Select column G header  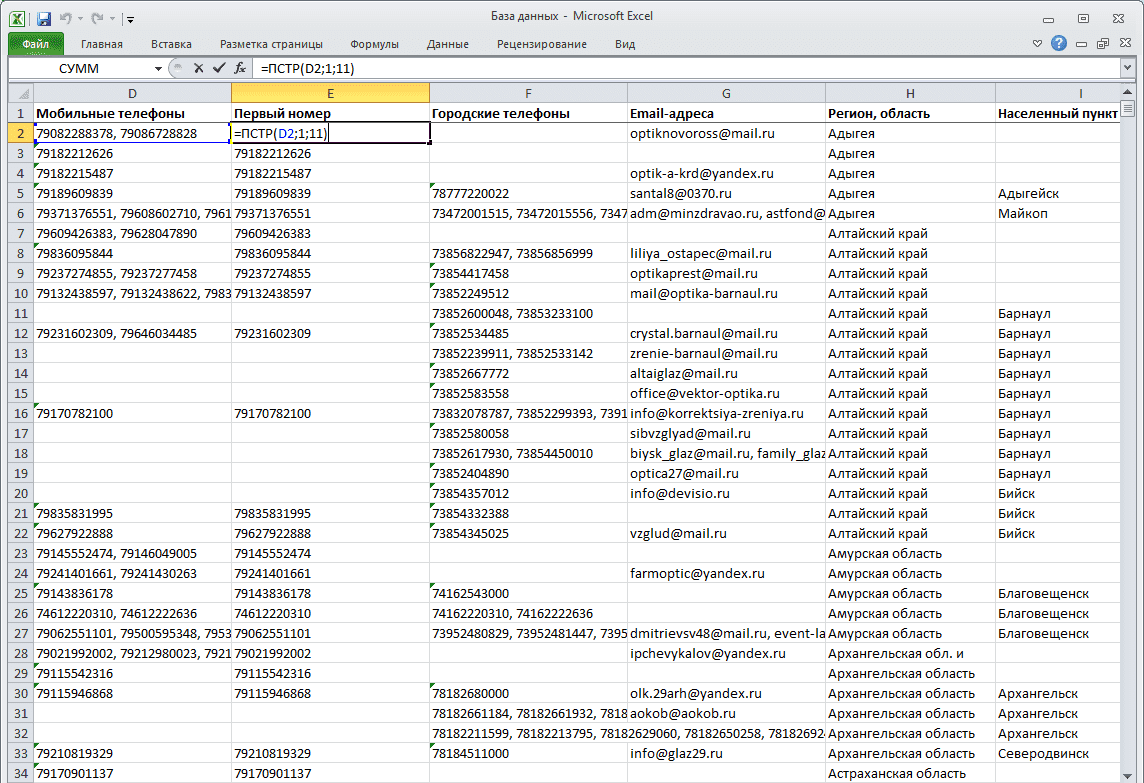click(726, 93)
